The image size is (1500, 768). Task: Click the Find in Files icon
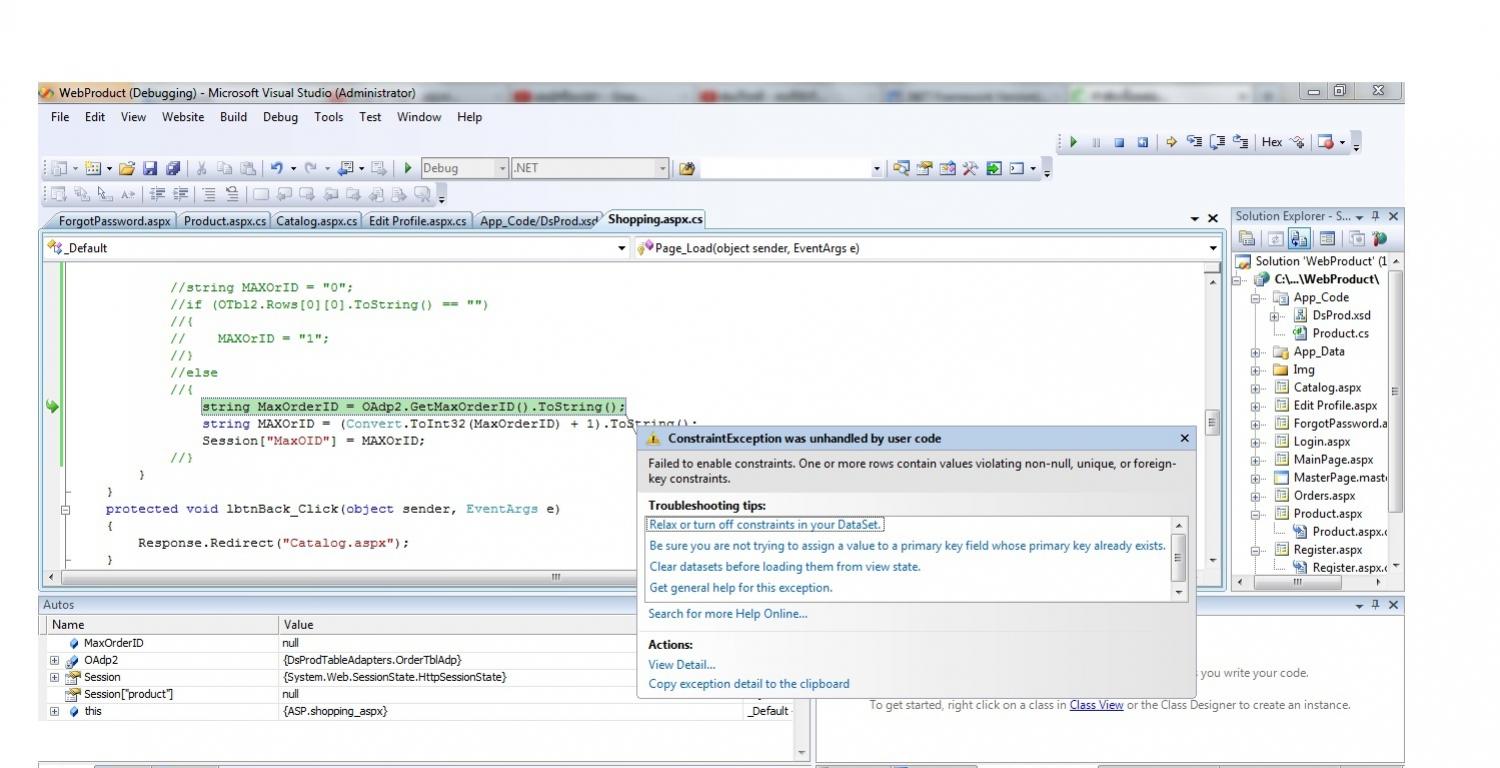686,168
